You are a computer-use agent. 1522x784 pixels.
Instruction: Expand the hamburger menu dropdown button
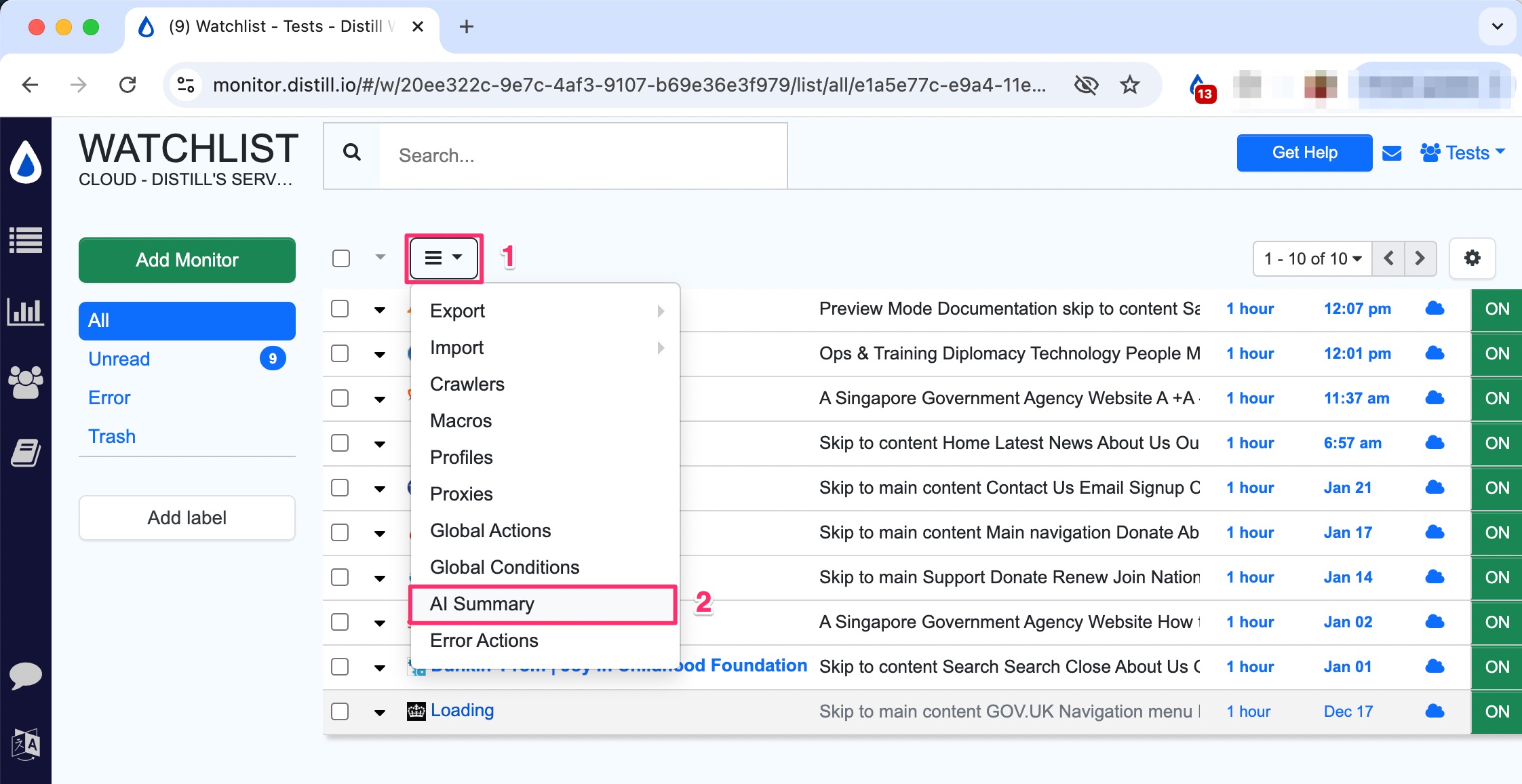(443, 258)
